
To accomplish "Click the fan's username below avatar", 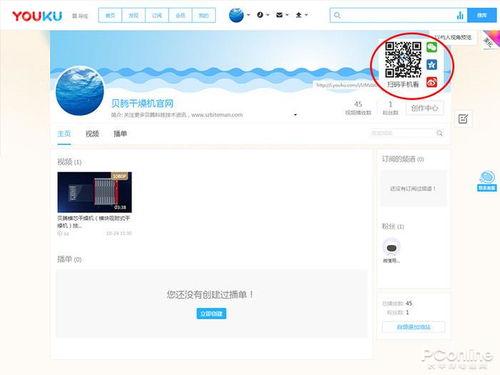I will [391, 261].
